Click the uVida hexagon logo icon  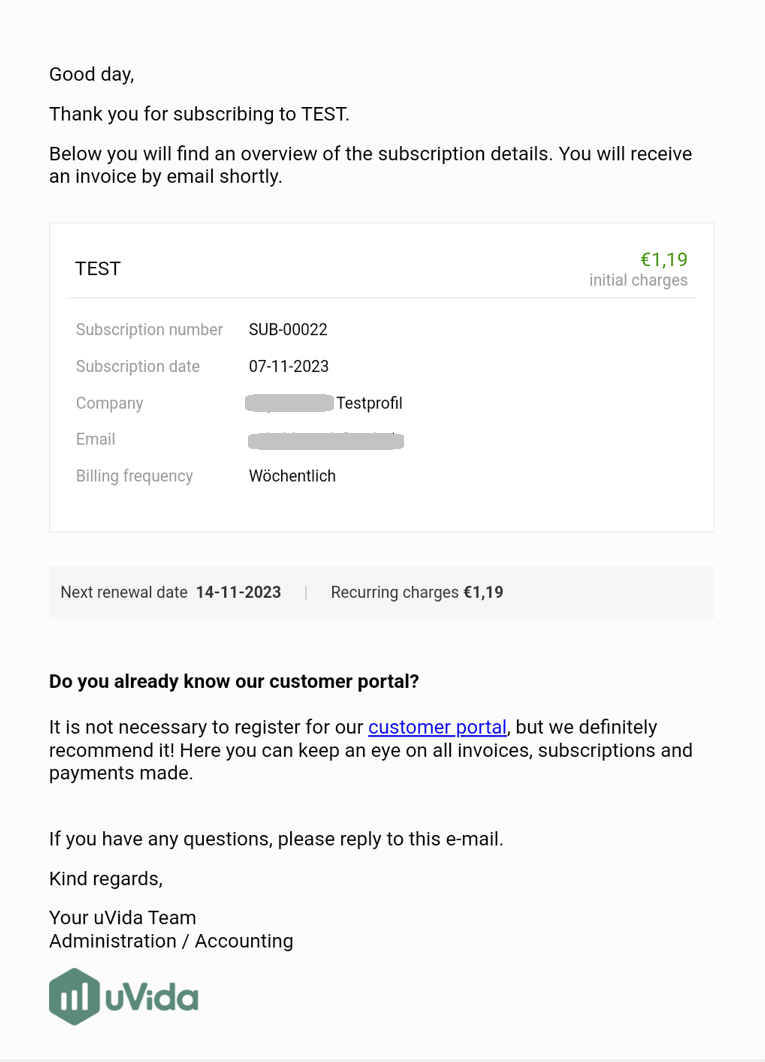(x=75, y=996)
